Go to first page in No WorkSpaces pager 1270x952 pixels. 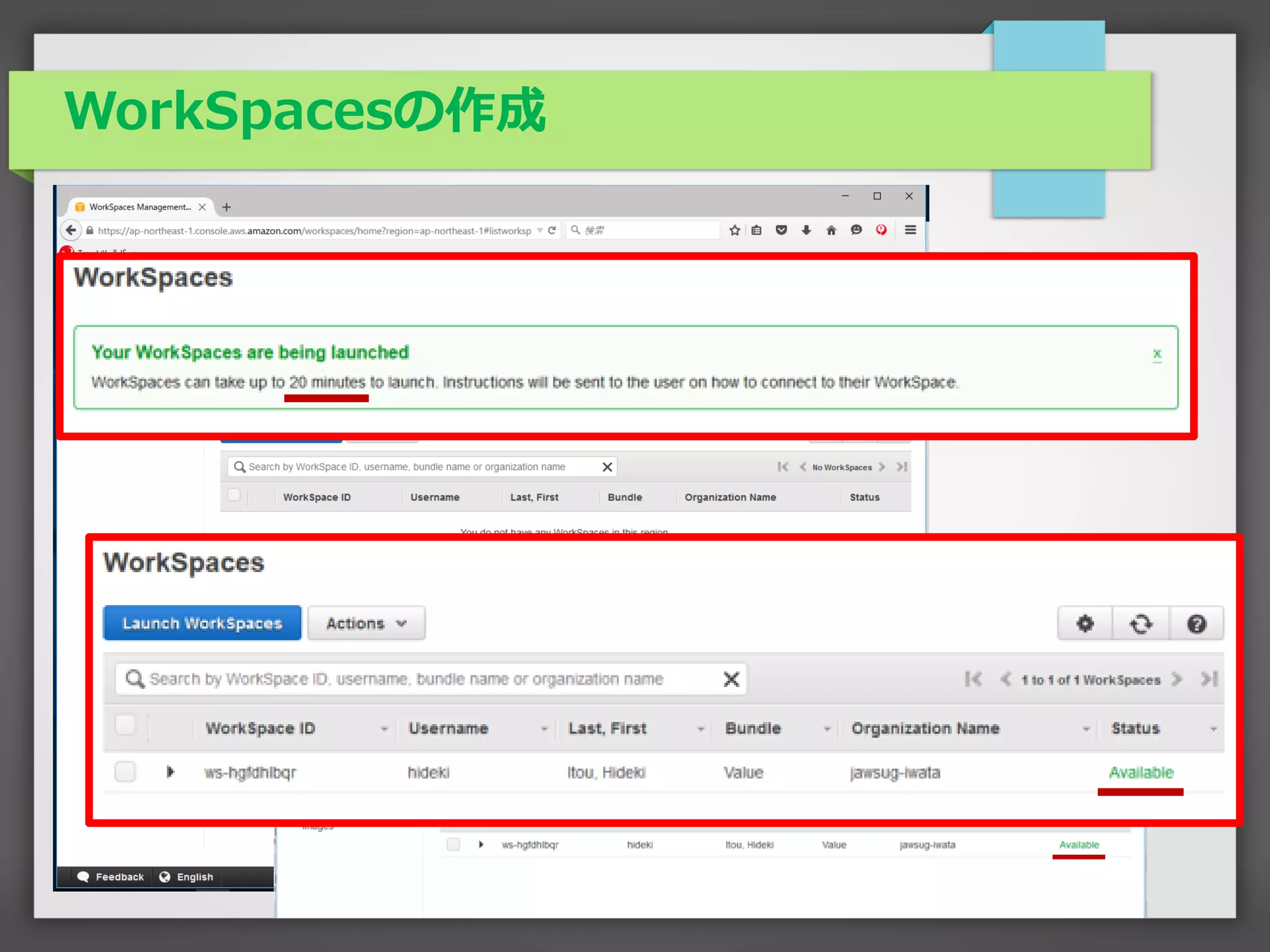click(x=783, y=467)
